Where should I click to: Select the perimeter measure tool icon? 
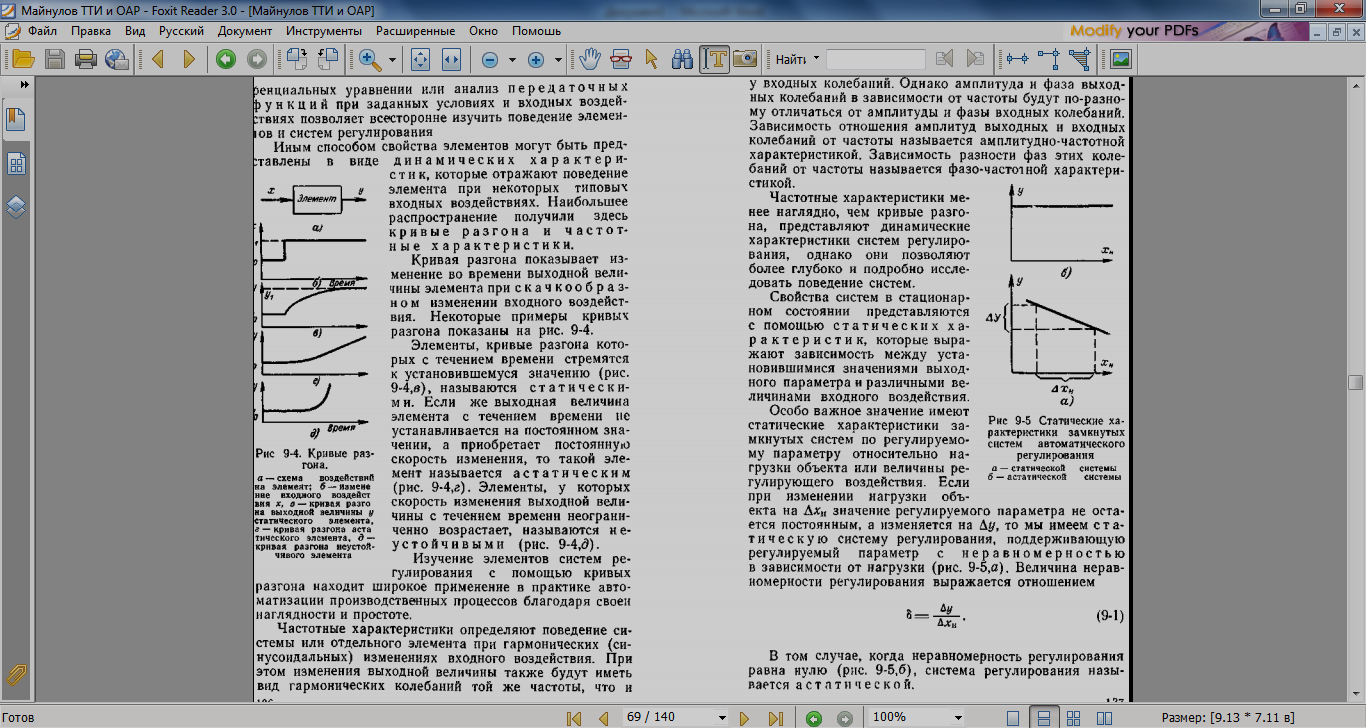(1049, 59)
